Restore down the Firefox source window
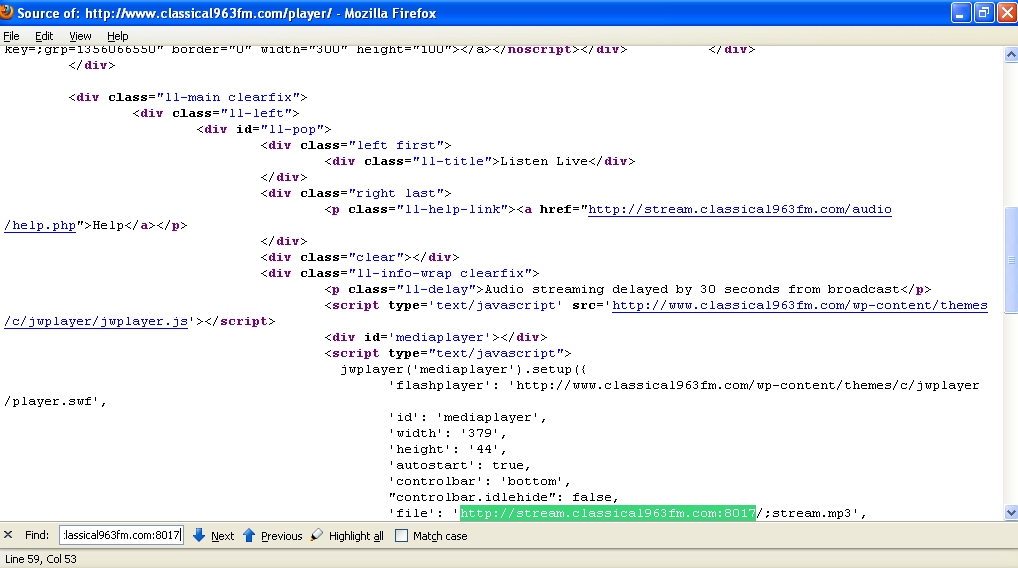The image size is (1018, 568). 984,13
